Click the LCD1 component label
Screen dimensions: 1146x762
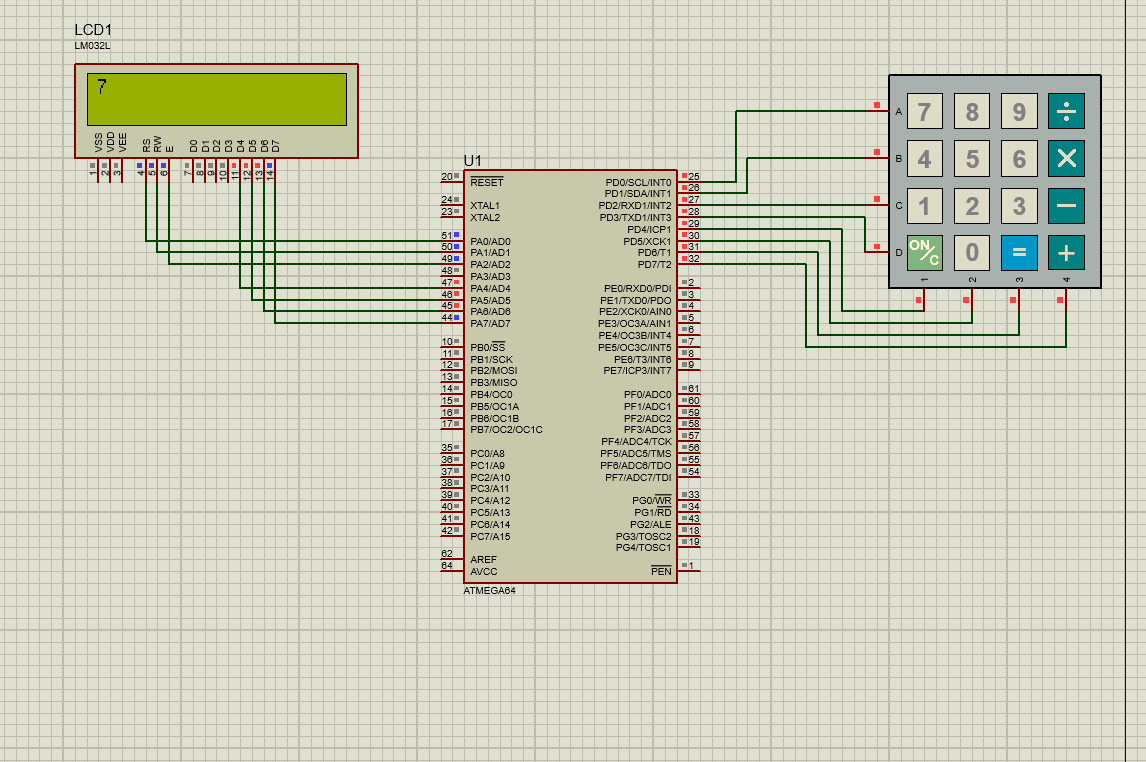tap(93, 30)
